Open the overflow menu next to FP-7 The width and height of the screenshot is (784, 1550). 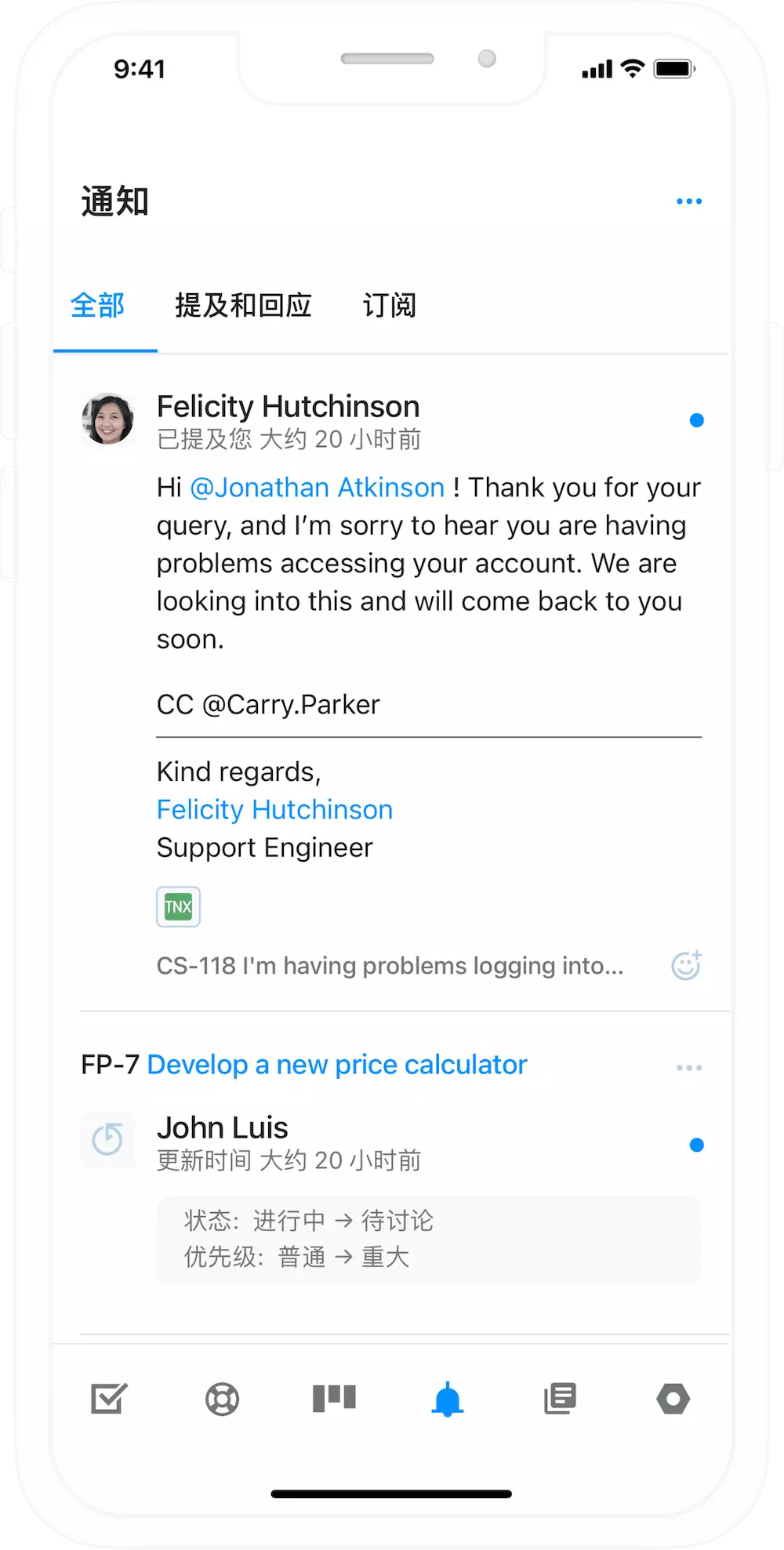pyautogui.click(x=689, y=1066)
